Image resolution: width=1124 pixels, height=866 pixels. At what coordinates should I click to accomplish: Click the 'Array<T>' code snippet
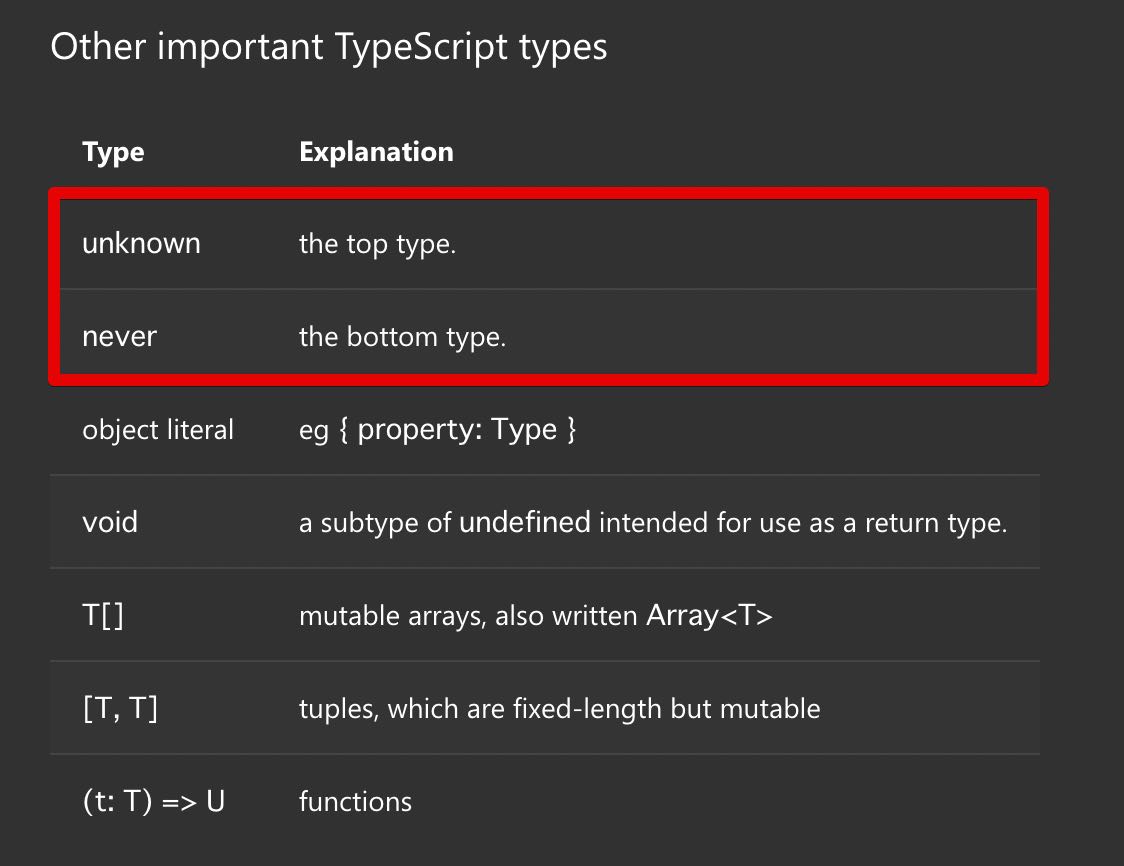click(x=709, y=615)
